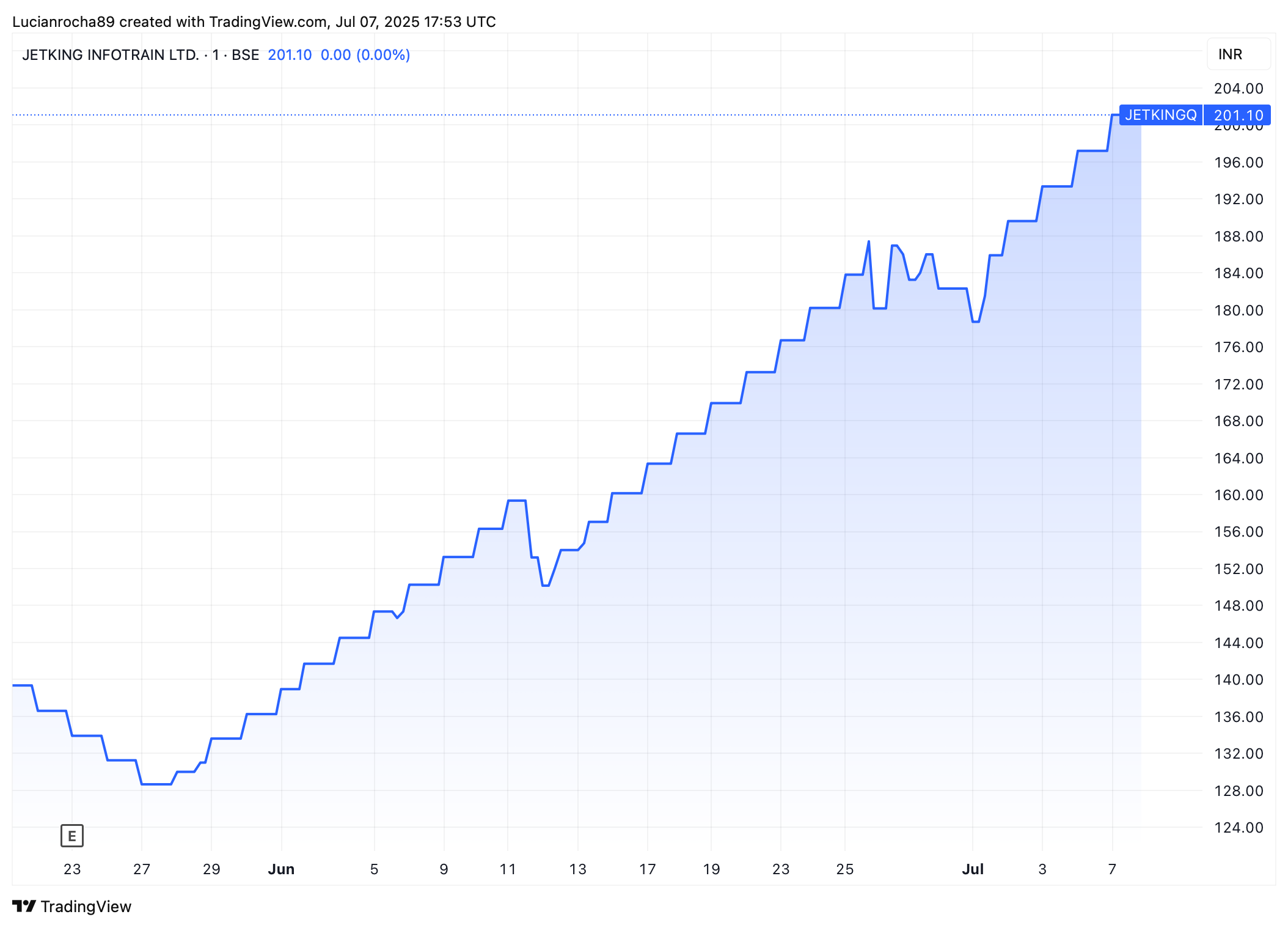Click the Jun label on time axis

[281, 869]
